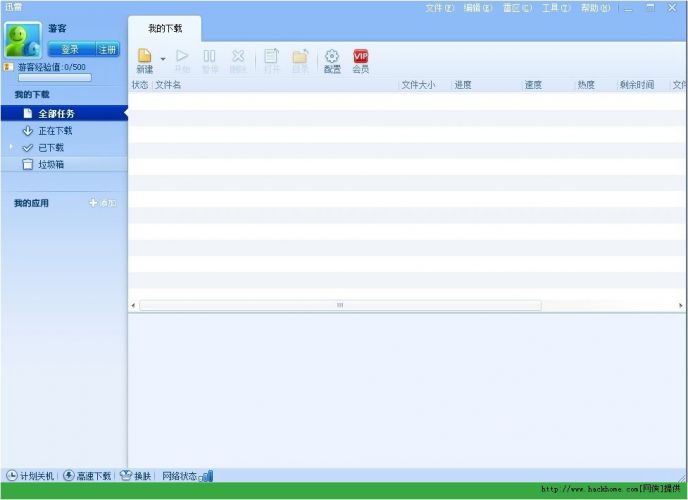Expand the 已下载 tree node
The width and height of the screenshot is (688, 500).
11,147
